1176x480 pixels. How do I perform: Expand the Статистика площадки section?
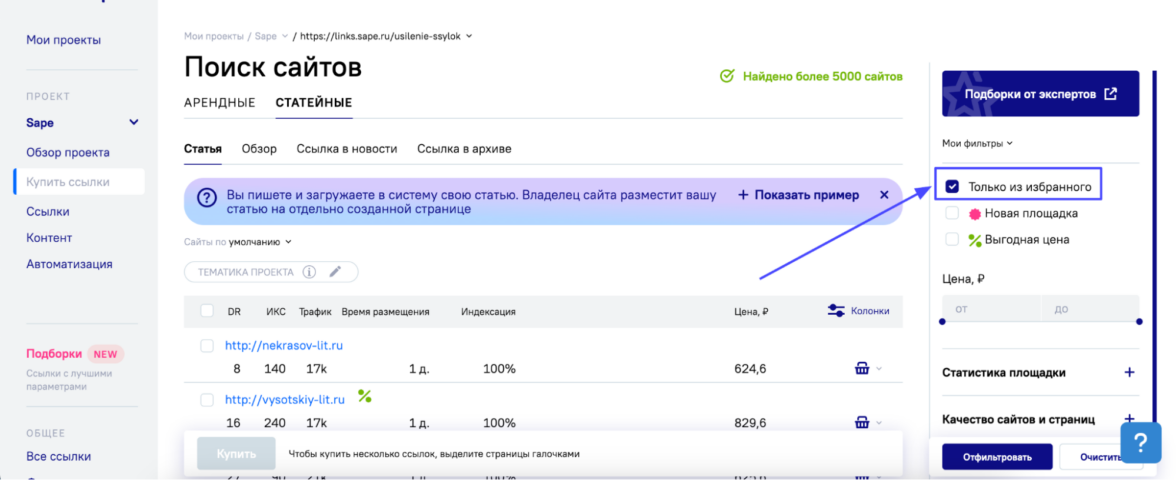tap(1129, 373)
